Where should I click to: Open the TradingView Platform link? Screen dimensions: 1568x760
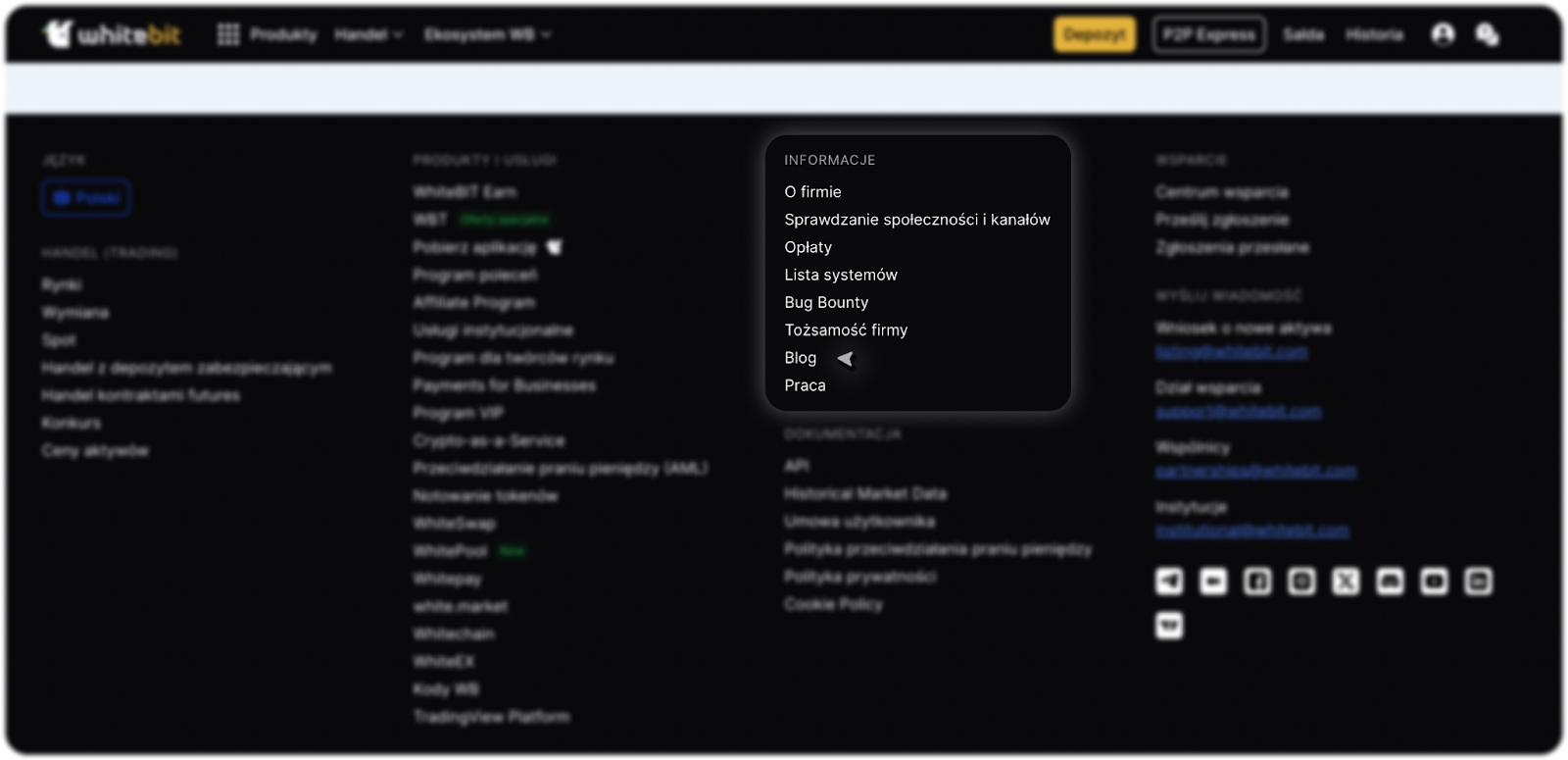click(491, 717)
